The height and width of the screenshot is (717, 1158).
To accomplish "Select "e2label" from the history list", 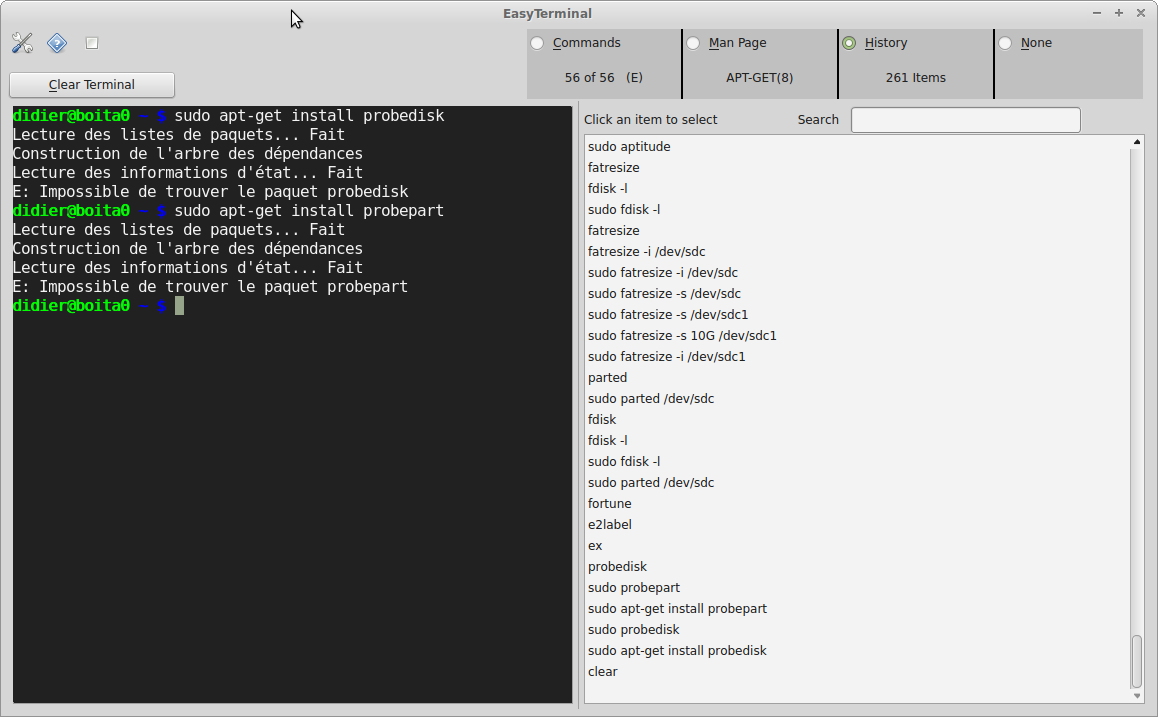I will (x=610, y=525).
